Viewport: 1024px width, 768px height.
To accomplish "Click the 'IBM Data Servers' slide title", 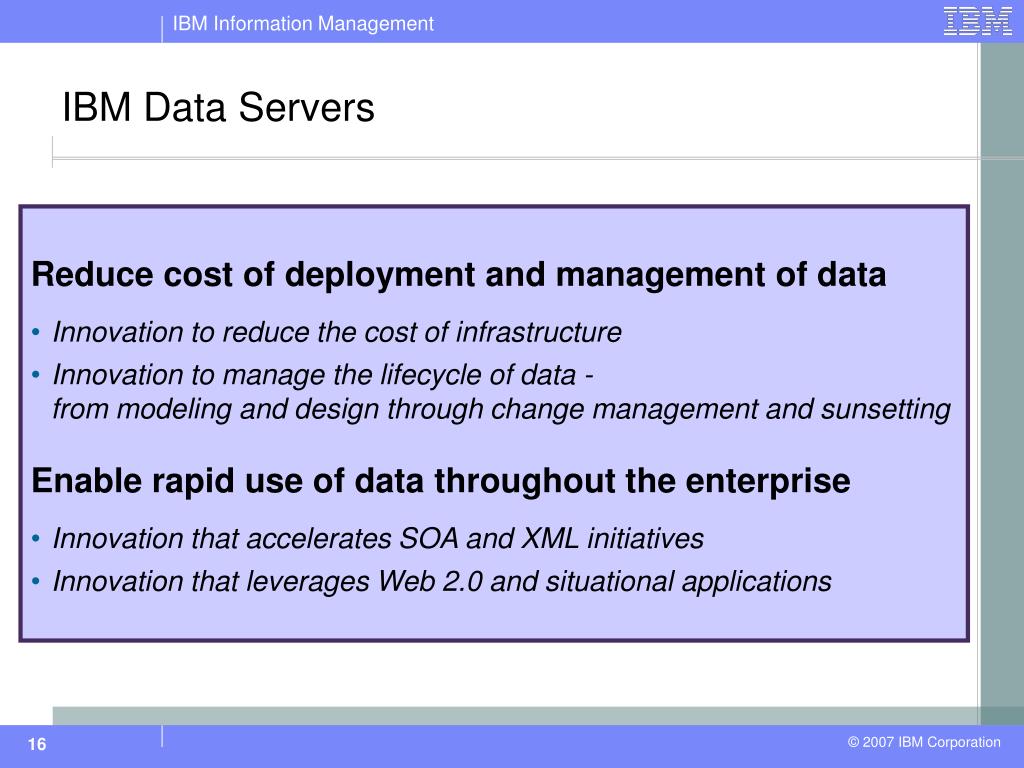I will click(x=218, y=107).
